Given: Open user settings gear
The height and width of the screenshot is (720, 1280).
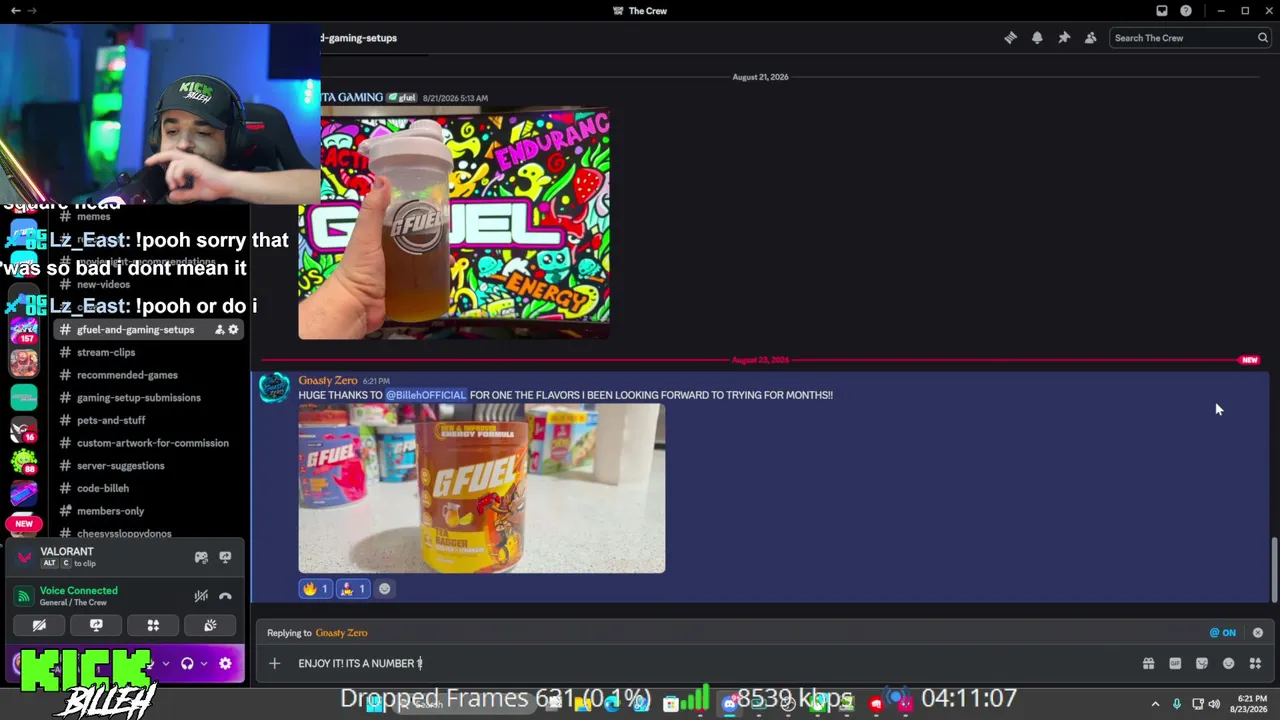Looking at the screenshot, I should (225, 663).
